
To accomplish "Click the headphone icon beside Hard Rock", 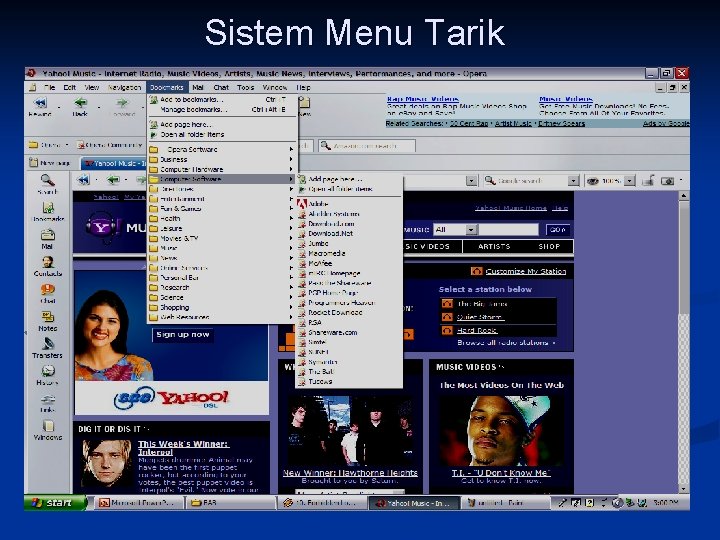I will coord(447,330).
